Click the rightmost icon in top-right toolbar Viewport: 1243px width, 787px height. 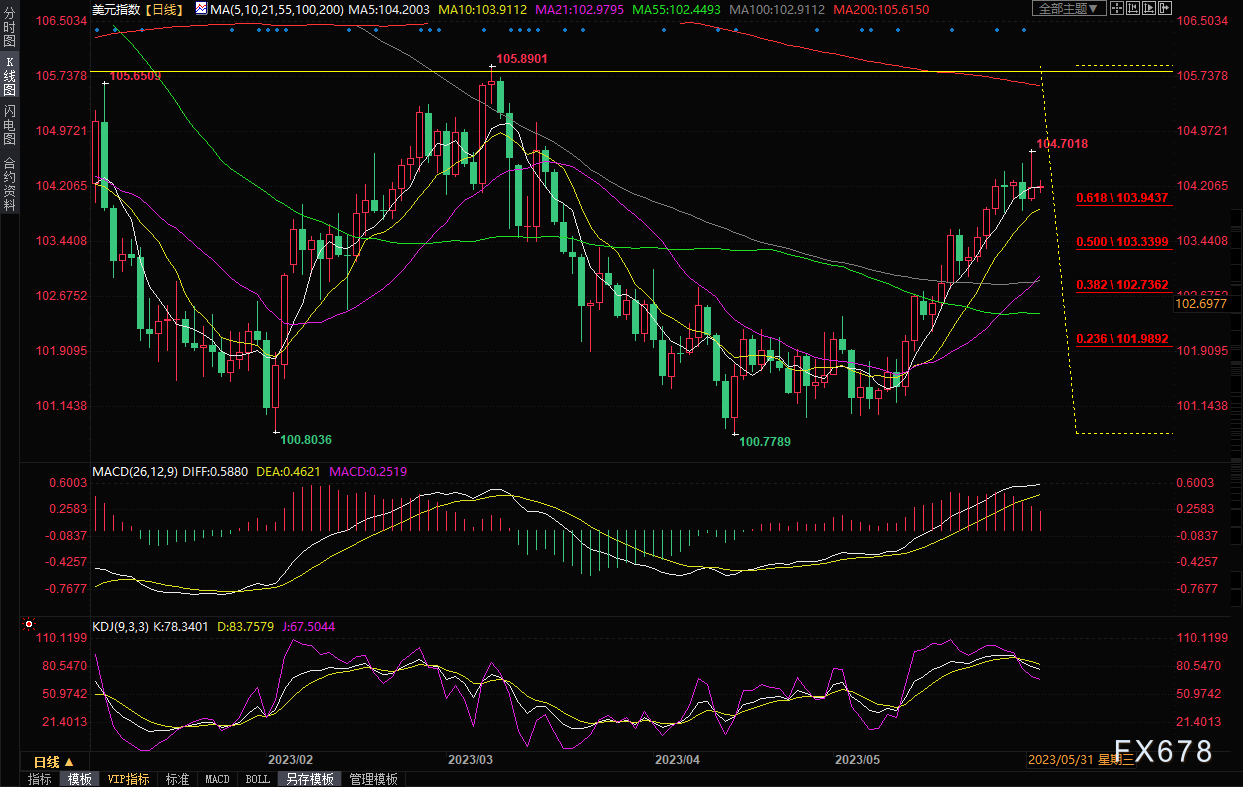coord(1165,9)
